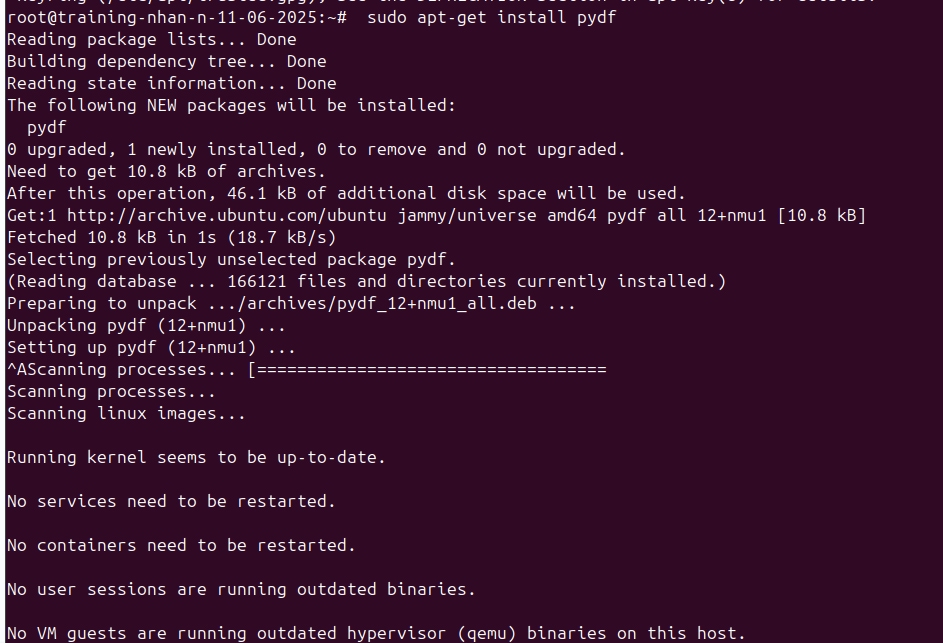Click the indented pydf package name

pos(47,128)
